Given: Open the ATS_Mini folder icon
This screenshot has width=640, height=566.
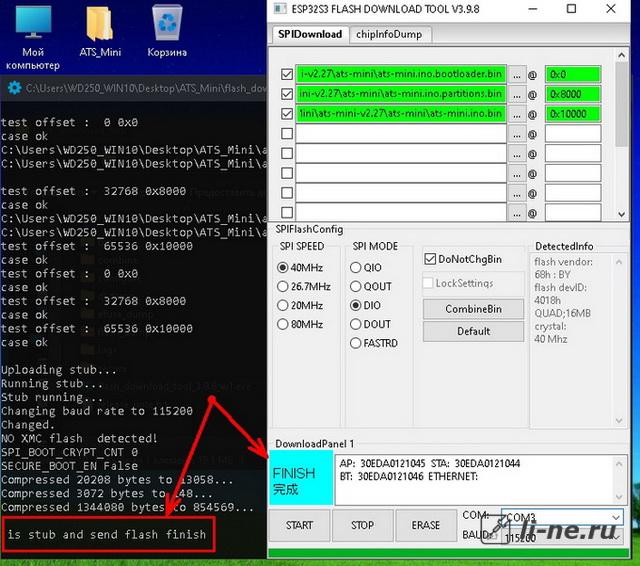Looking at the screenshot, I should pyautogui.click(x=100, y=31).
